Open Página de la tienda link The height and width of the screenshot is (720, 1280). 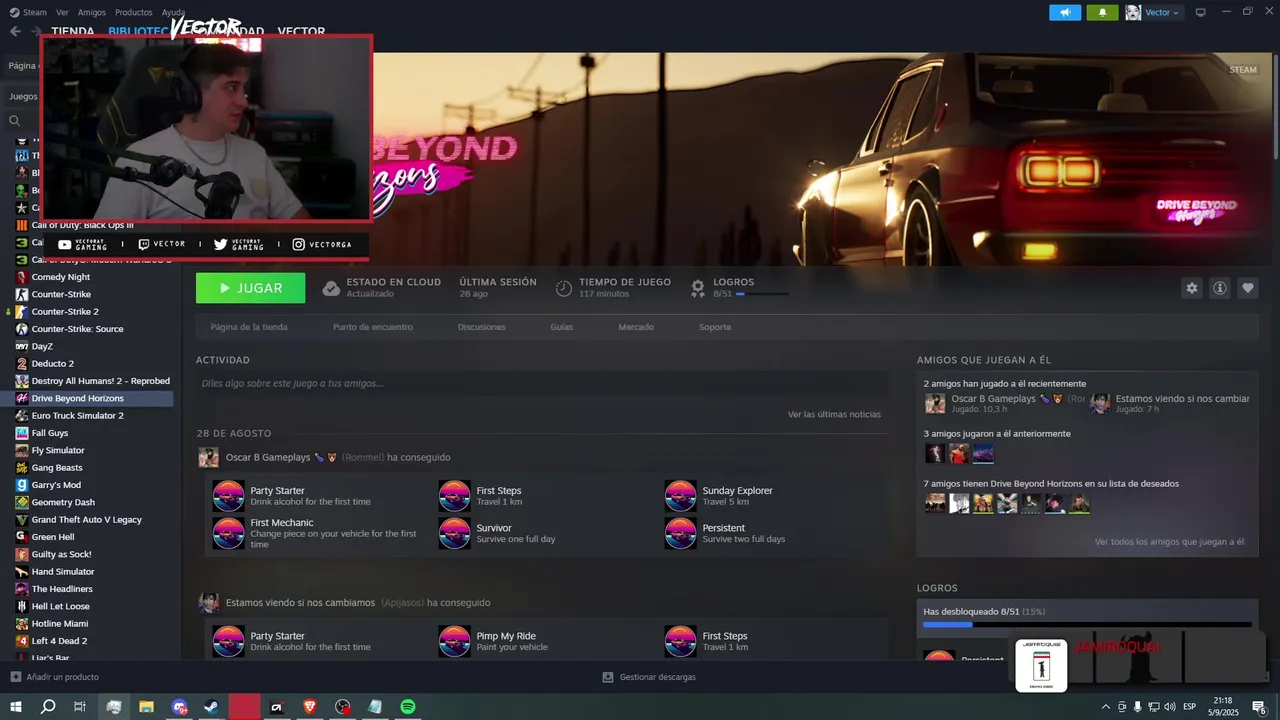[249, 327]
